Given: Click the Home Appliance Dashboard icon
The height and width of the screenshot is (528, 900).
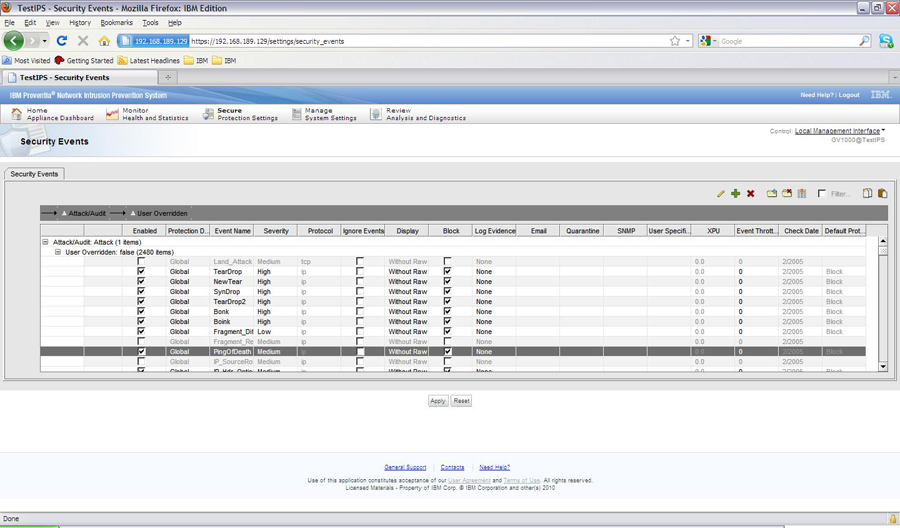Looking at the screenshot, I should pos(17,114).
